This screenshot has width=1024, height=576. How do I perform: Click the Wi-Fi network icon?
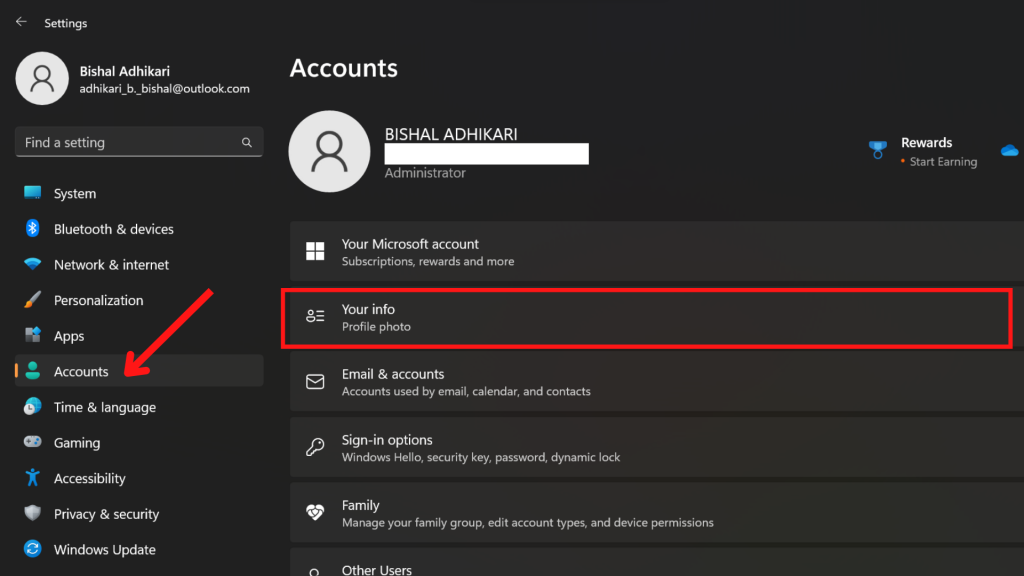click(32, 264)
